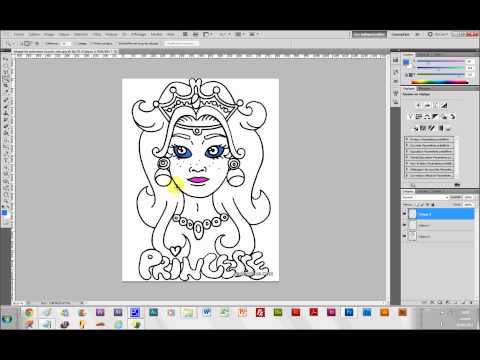Toggle lock transparent pixels in Layers
The height and width of the screenshot is (360, 480).
(418, 204)
